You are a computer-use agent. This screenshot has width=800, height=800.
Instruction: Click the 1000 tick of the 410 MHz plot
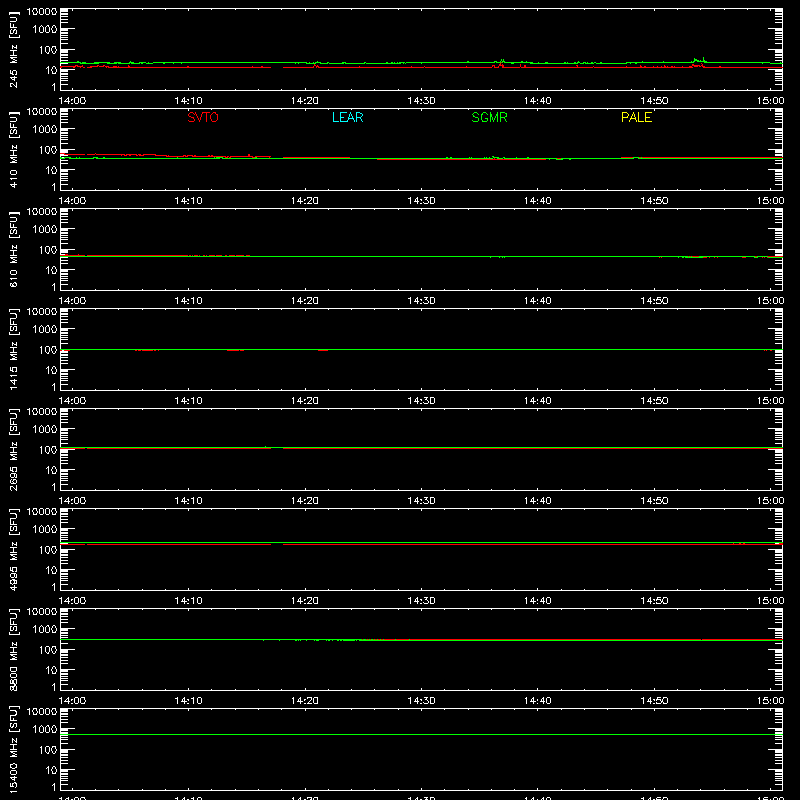(x=45, y=130)
